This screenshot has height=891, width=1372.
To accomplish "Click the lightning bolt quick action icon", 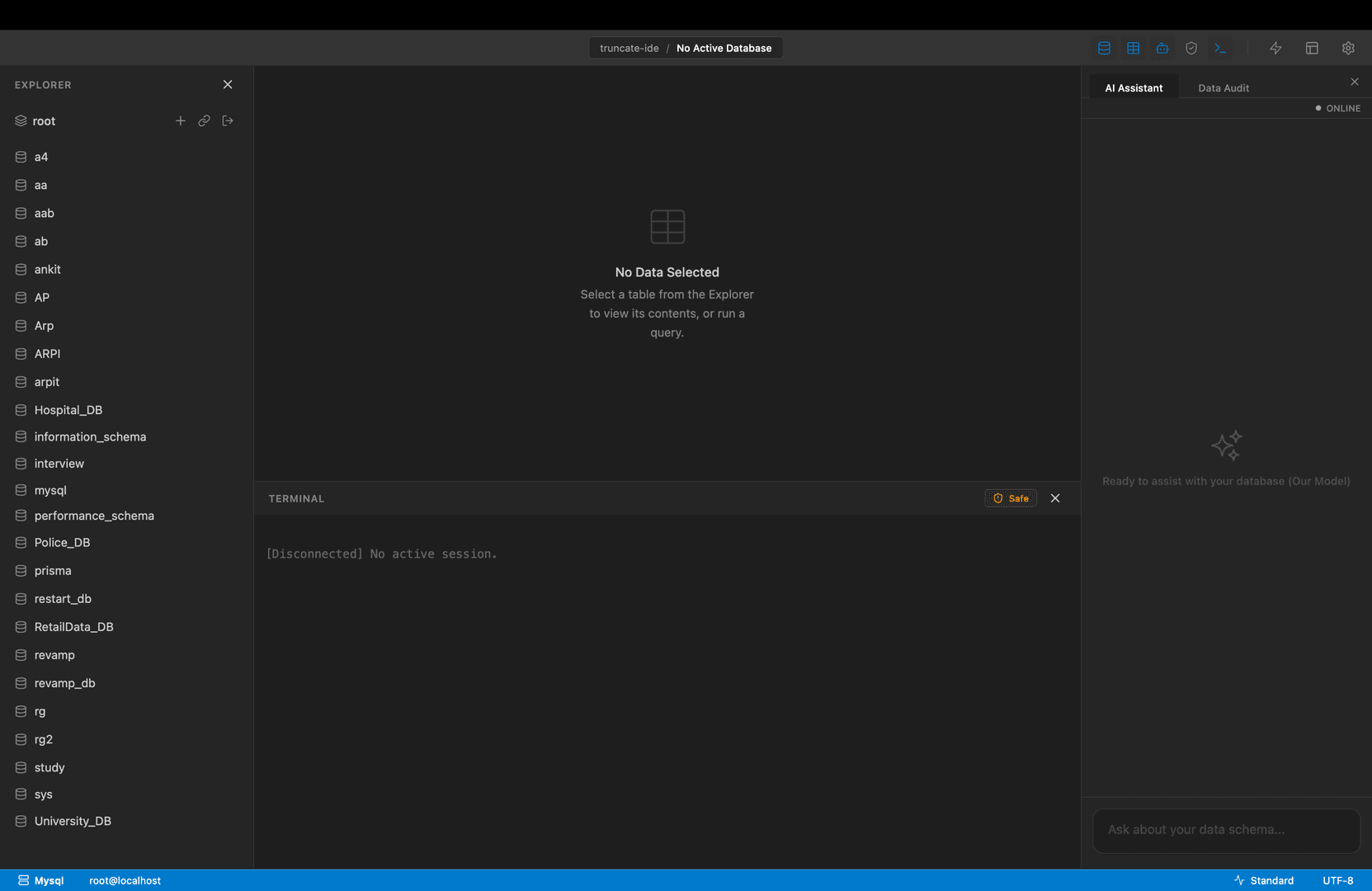I will 1275,48.
